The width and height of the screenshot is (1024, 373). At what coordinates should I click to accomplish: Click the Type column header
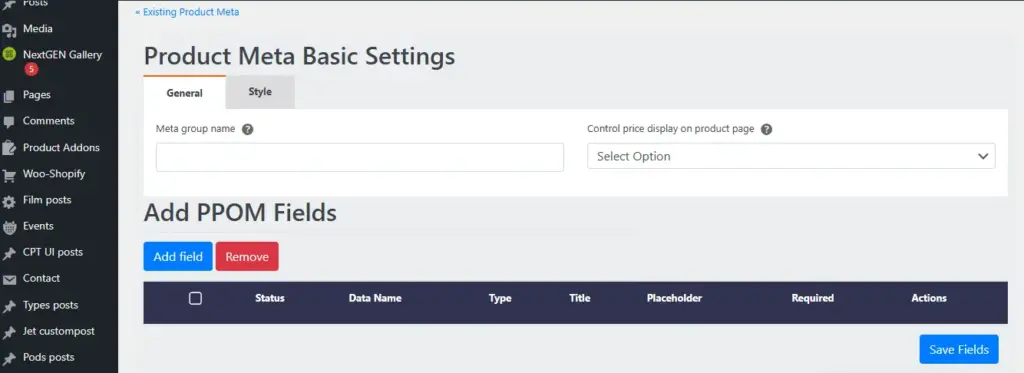500,298
